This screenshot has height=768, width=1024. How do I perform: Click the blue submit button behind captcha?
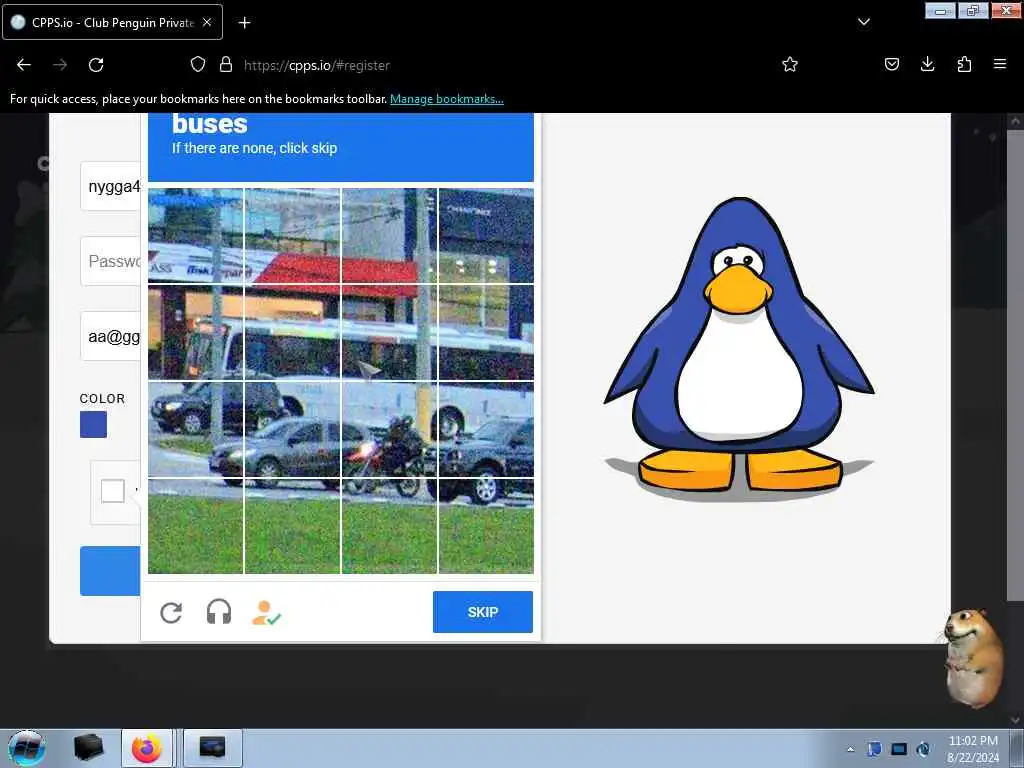point(110,571)
